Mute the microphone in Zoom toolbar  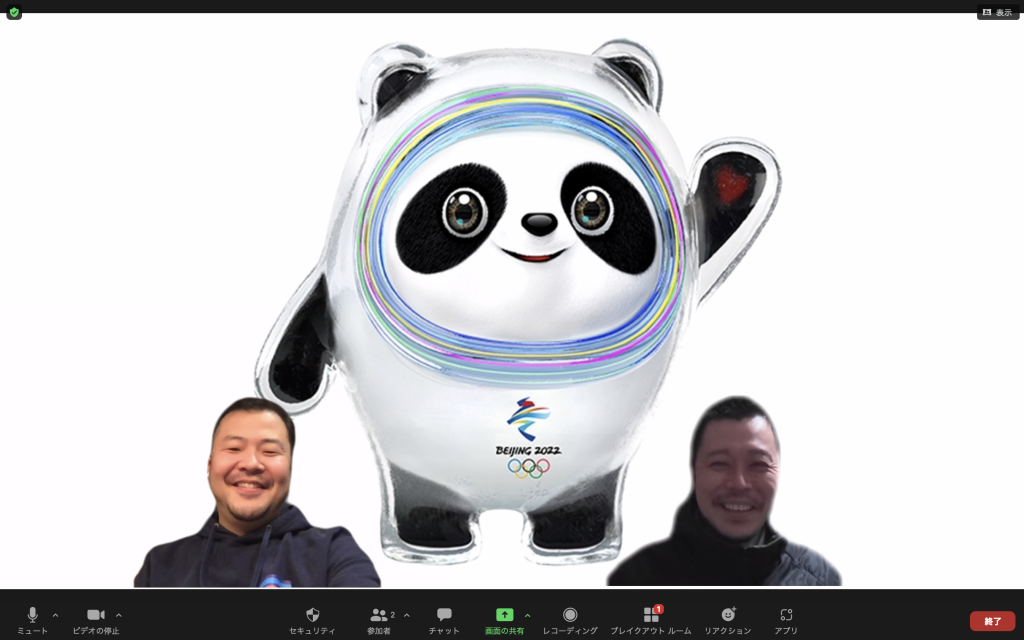(32, 619)
